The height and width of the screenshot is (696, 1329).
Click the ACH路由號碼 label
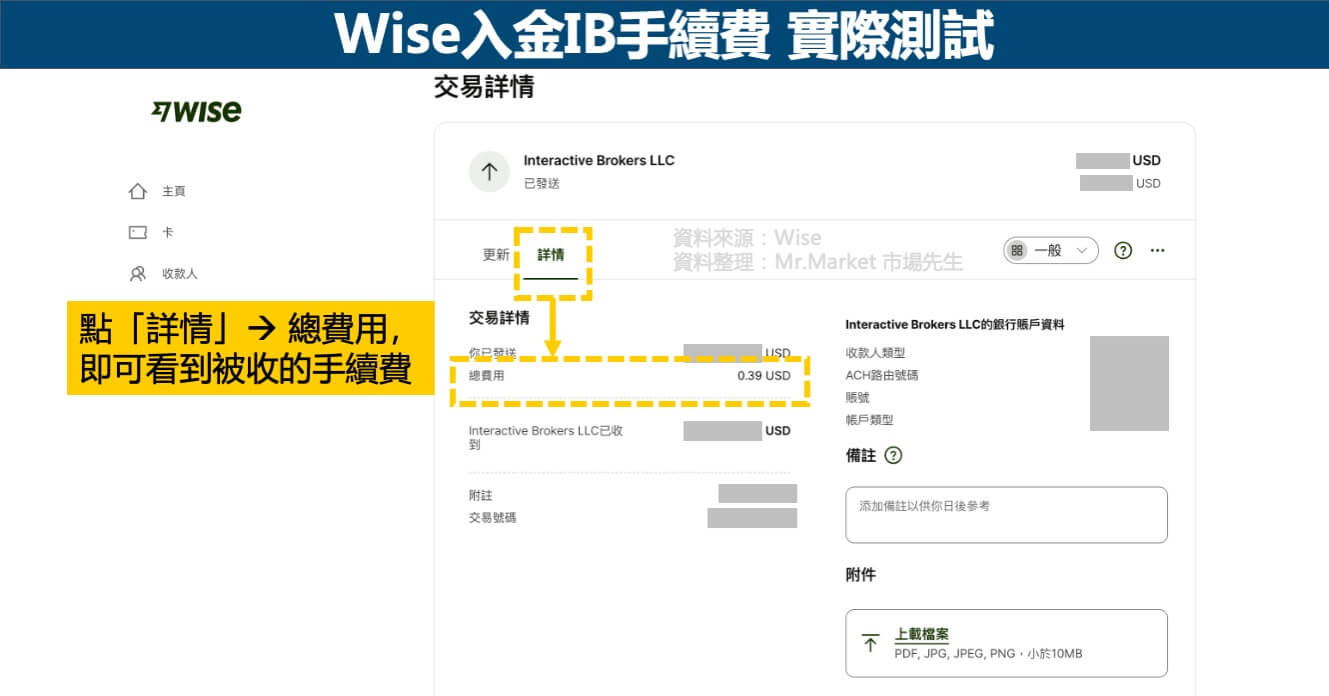click(x=882, y=375)
